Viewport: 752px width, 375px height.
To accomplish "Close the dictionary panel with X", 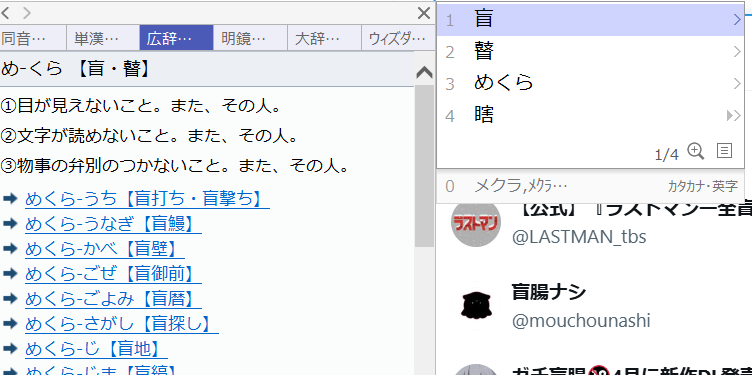I will [423, 13].
